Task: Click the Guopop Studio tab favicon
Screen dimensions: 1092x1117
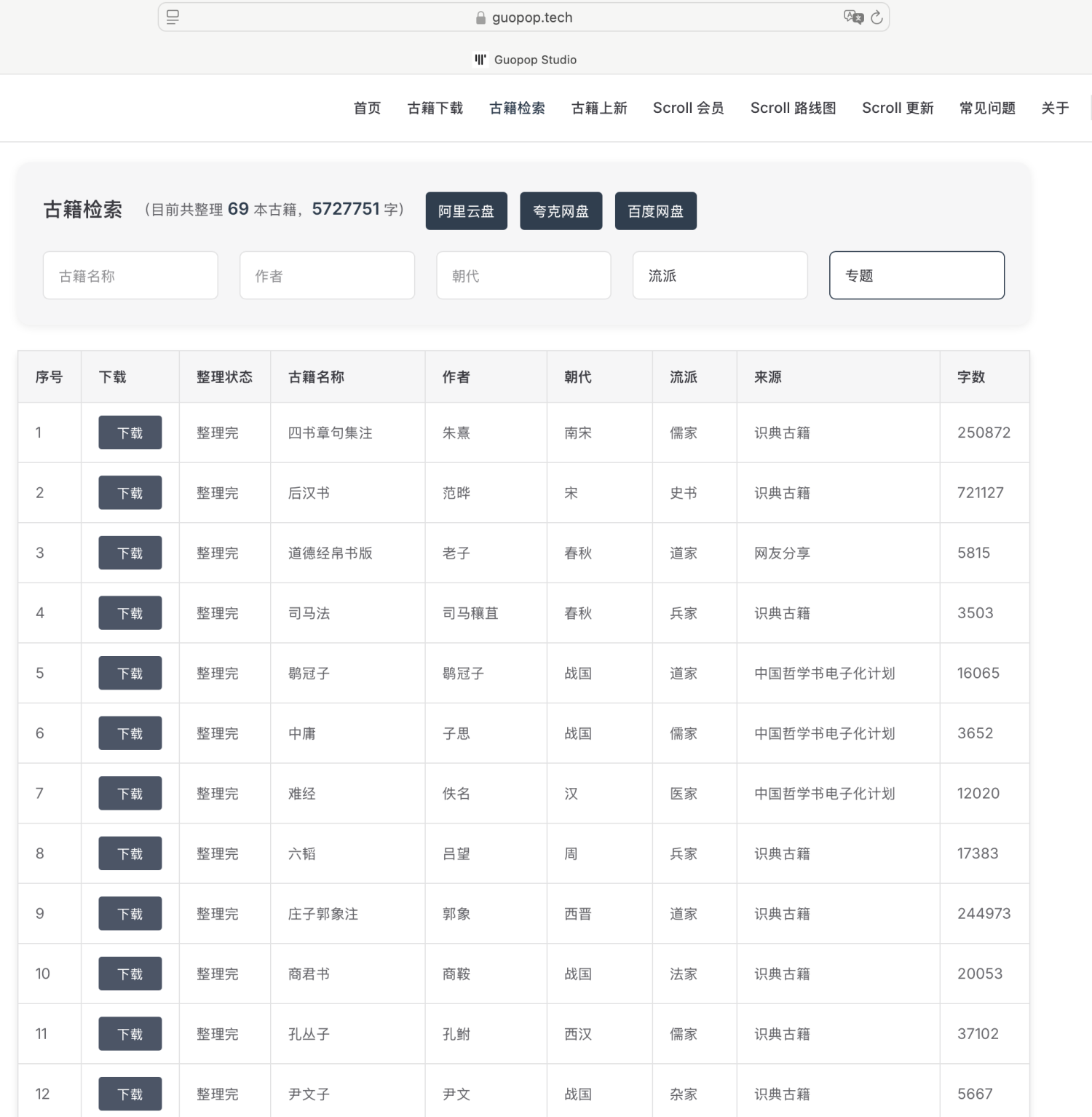Action: (480, 60)
